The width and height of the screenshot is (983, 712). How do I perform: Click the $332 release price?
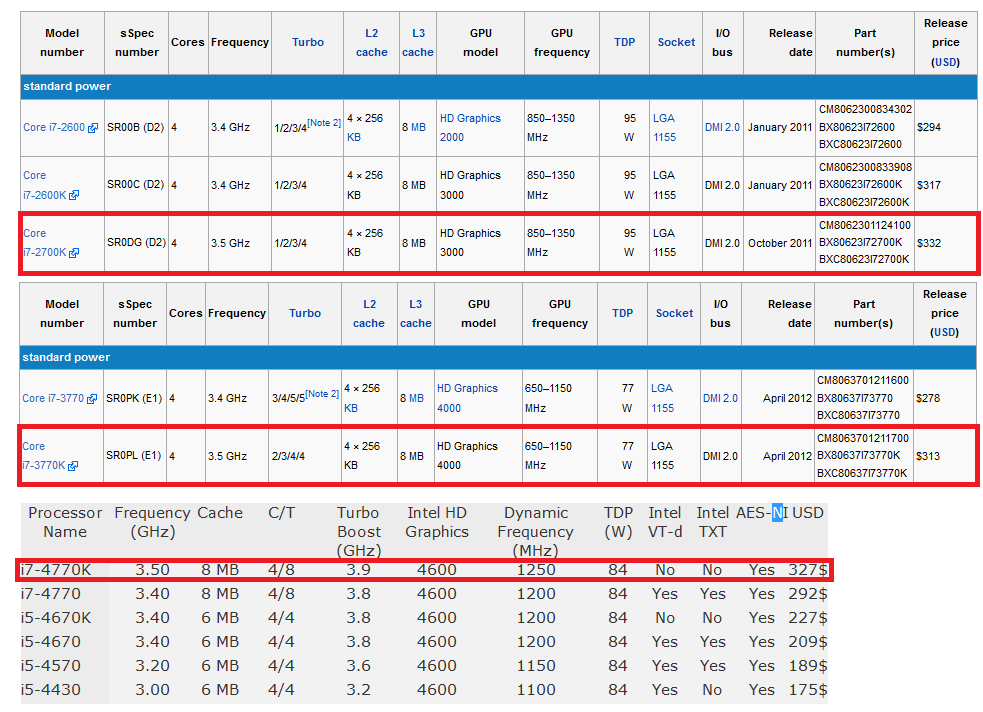(x=929, y=243)
